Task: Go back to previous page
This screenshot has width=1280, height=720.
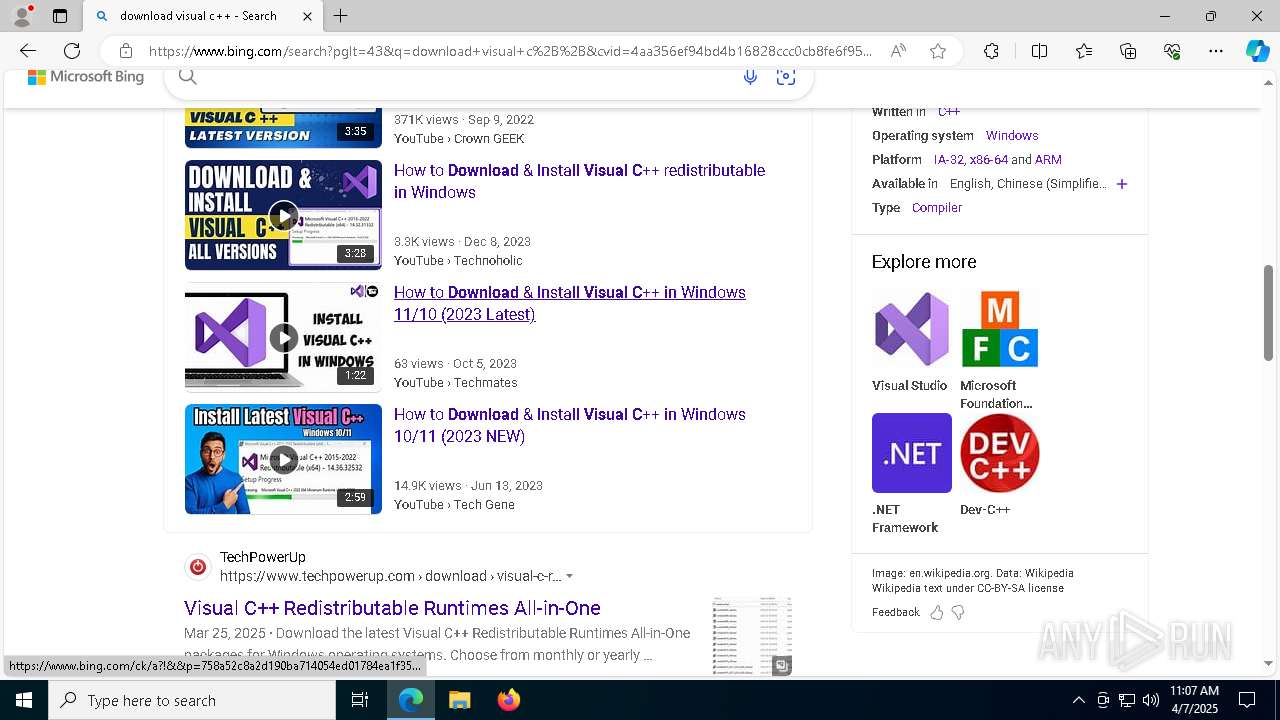Action: coord(28,51)
